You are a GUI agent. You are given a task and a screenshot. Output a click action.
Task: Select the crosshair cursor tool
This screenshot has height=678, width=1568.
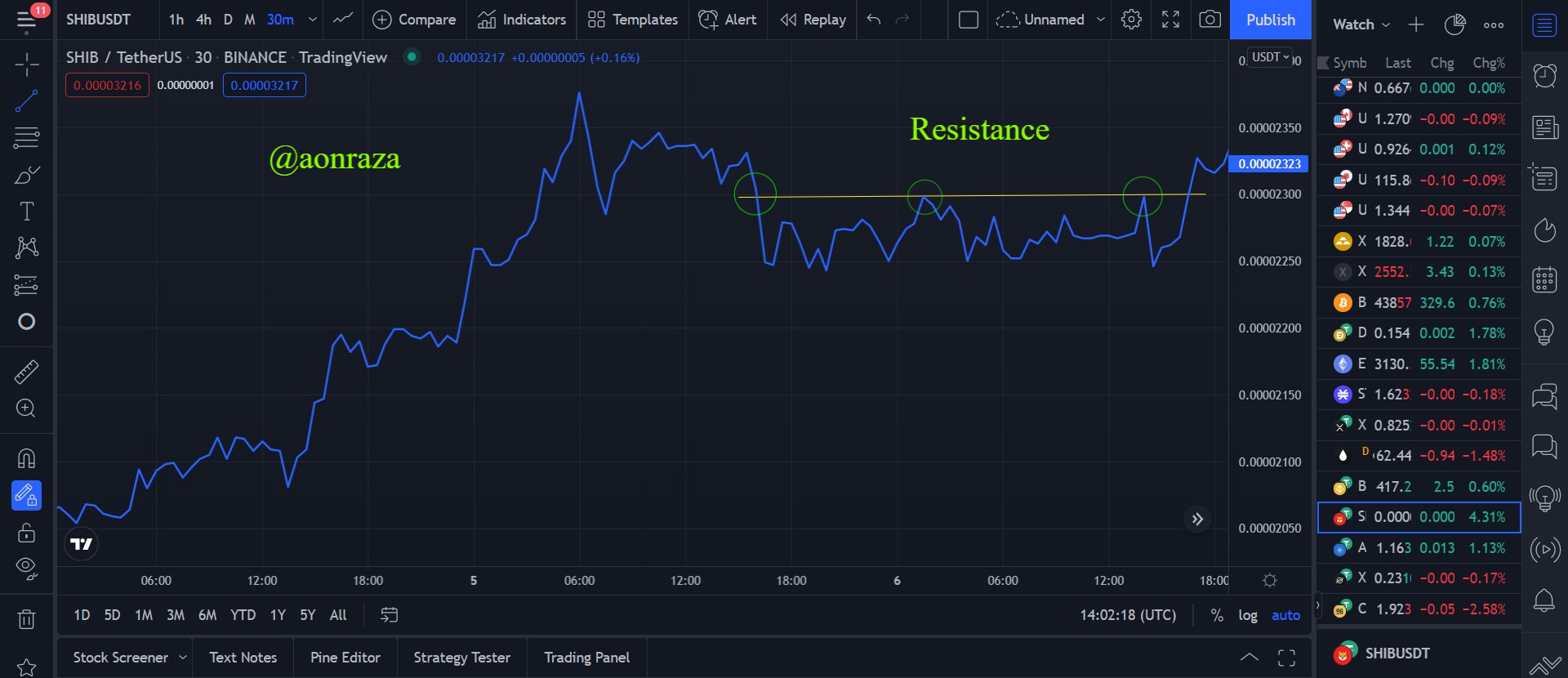[26, 65]
